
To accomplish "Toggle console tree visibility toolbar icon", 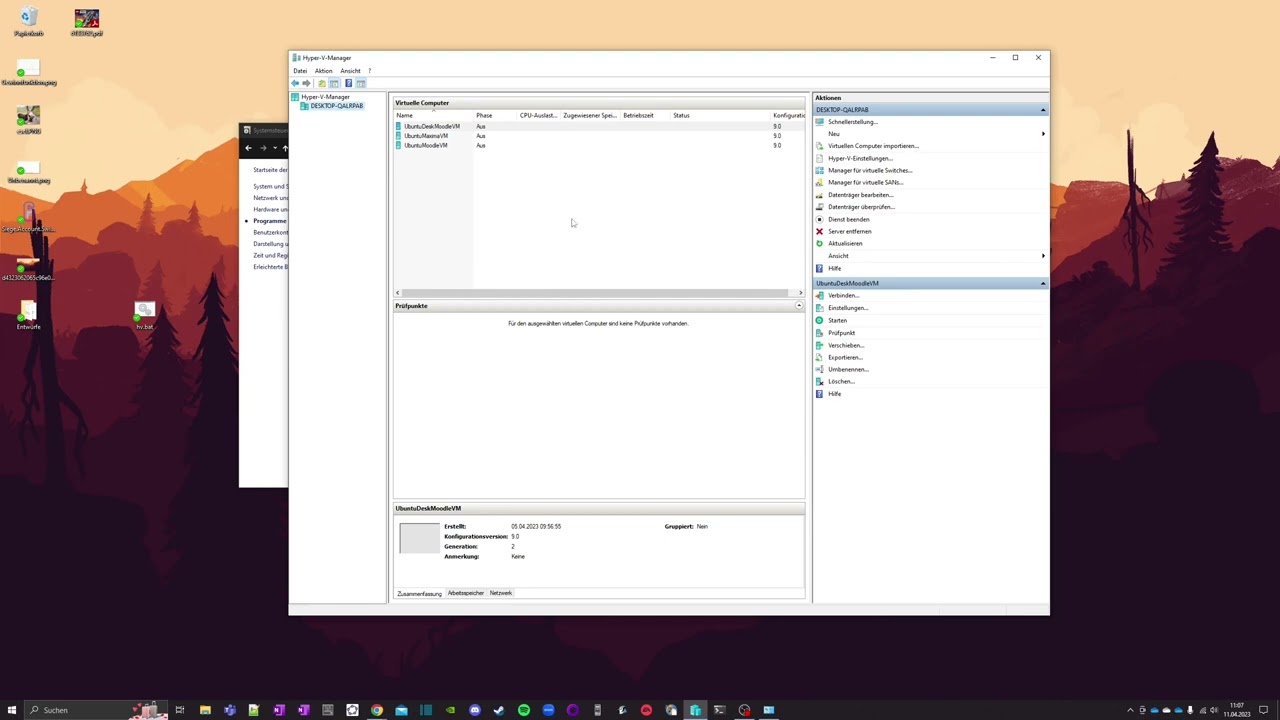I will pyautogui.click(x=334, y=83).
